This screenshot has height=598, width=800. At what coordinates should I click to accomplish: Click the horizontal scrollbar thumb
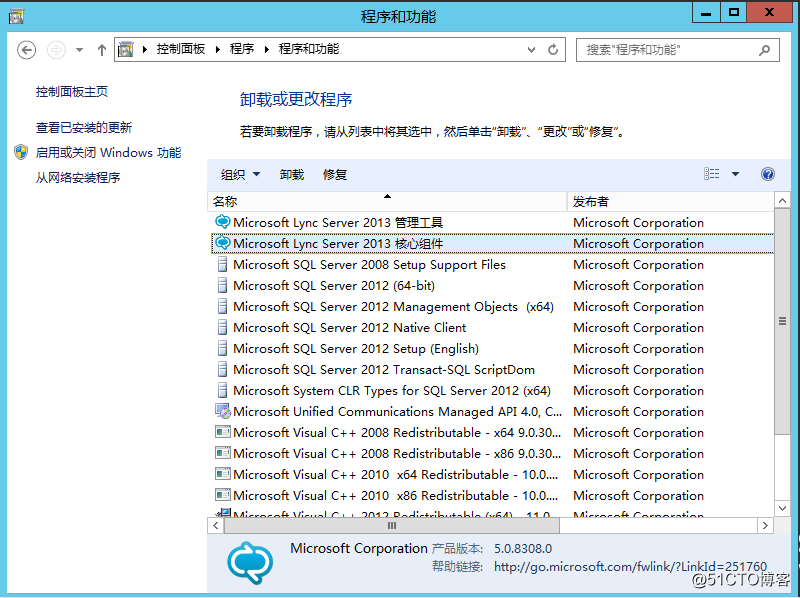click(x=392, y=526)
